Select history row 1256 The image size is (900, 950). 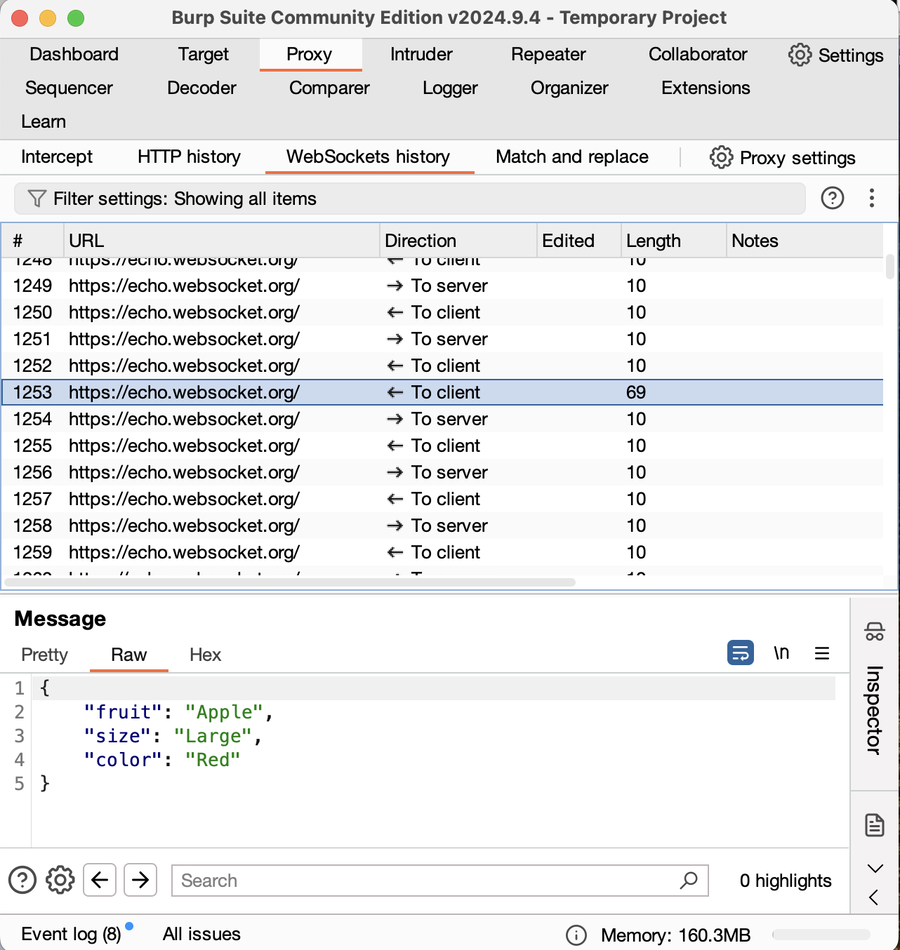point(442,472)
